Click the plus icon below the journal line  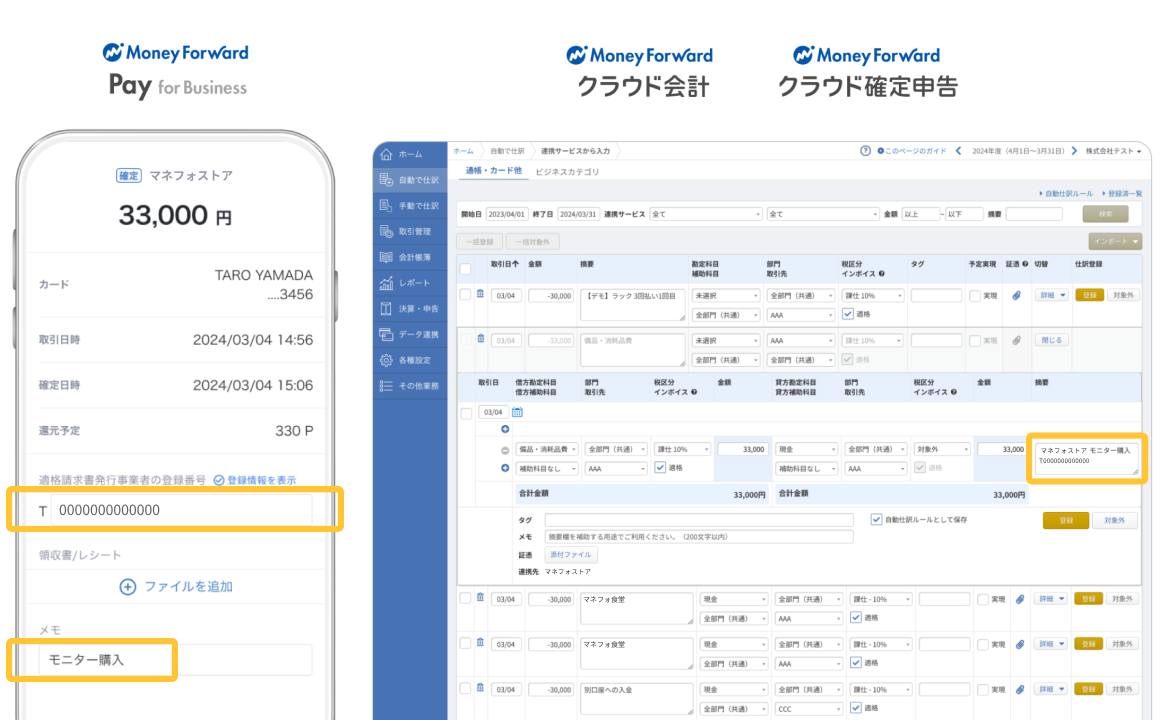[505, 468]
